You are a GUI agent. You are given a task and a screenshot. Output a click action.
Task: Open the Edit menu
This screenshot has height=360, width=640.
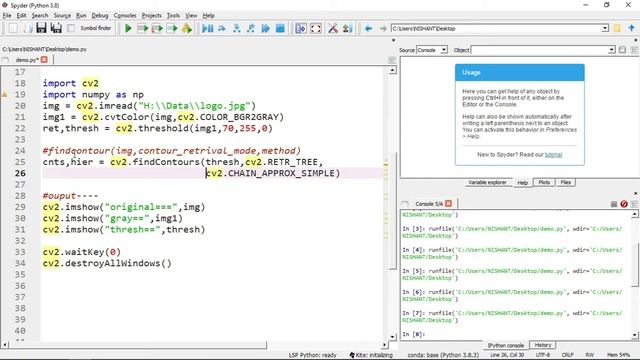point(21,16)
